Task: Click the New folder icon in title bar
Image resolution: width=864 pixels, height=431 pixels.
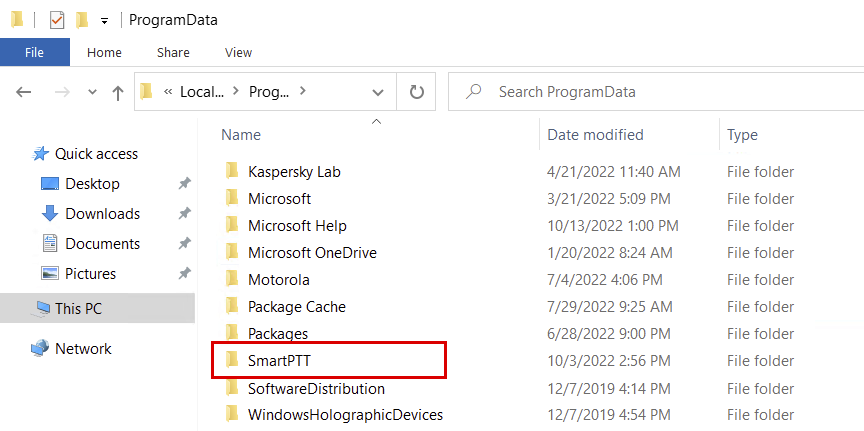Action: 82,20
